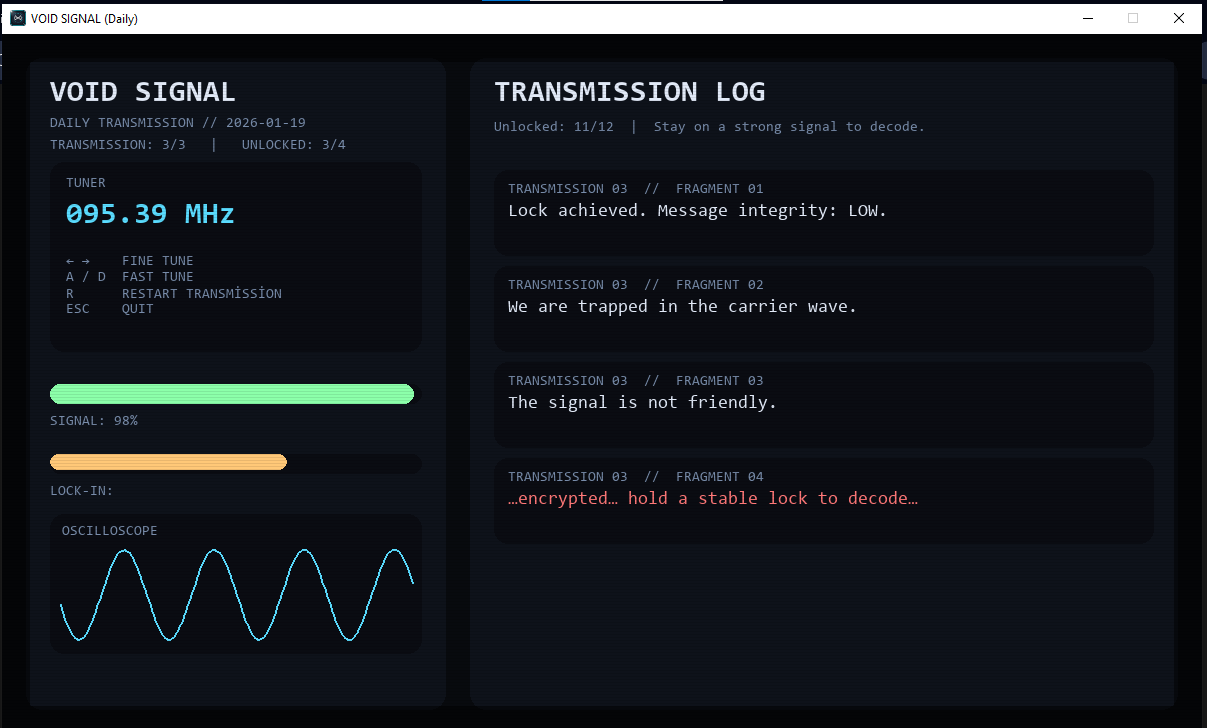This screenshot has height=728, width=1207.
Task: Click 'The signal is not friendly.' text
Action: coord(643,403)
